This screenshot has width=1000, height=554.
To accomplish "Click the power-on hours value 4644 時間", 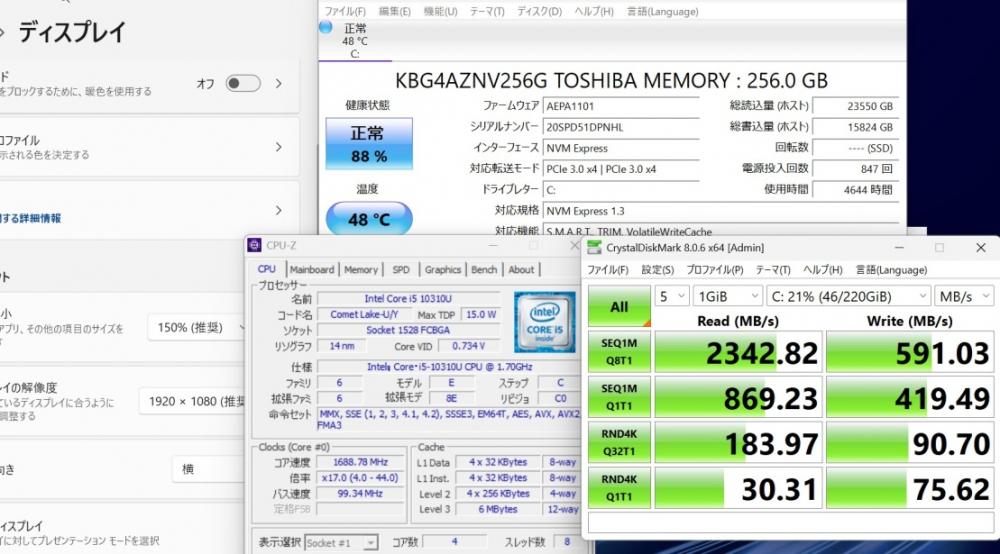I will click(855, 190).
